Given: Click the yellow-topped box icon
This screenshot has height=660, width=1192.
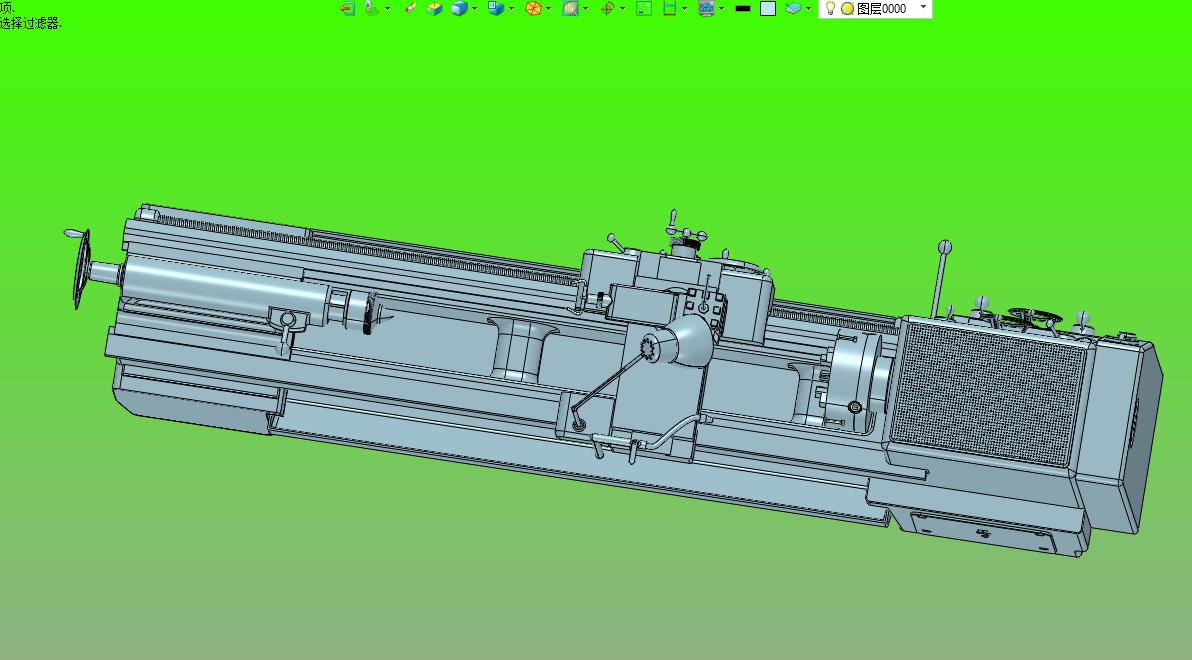Looking at the screenshot, I should point(435,8).
